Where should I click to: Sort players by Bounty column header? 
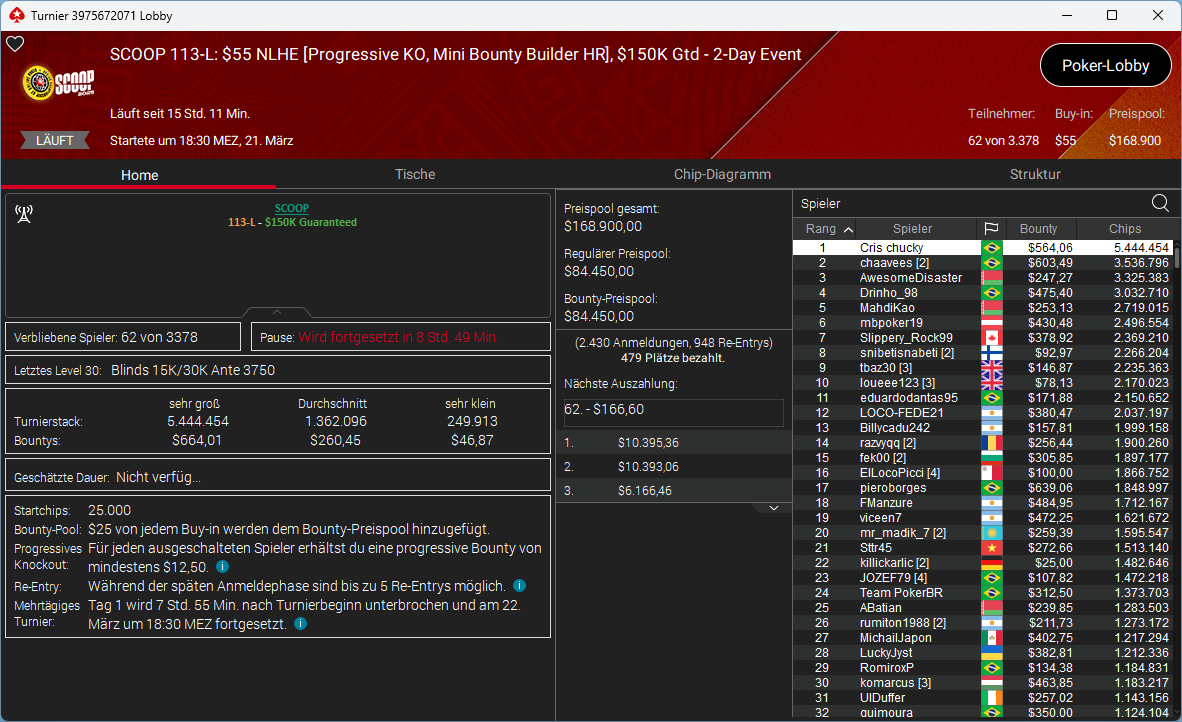click(x=1039, y=229)
